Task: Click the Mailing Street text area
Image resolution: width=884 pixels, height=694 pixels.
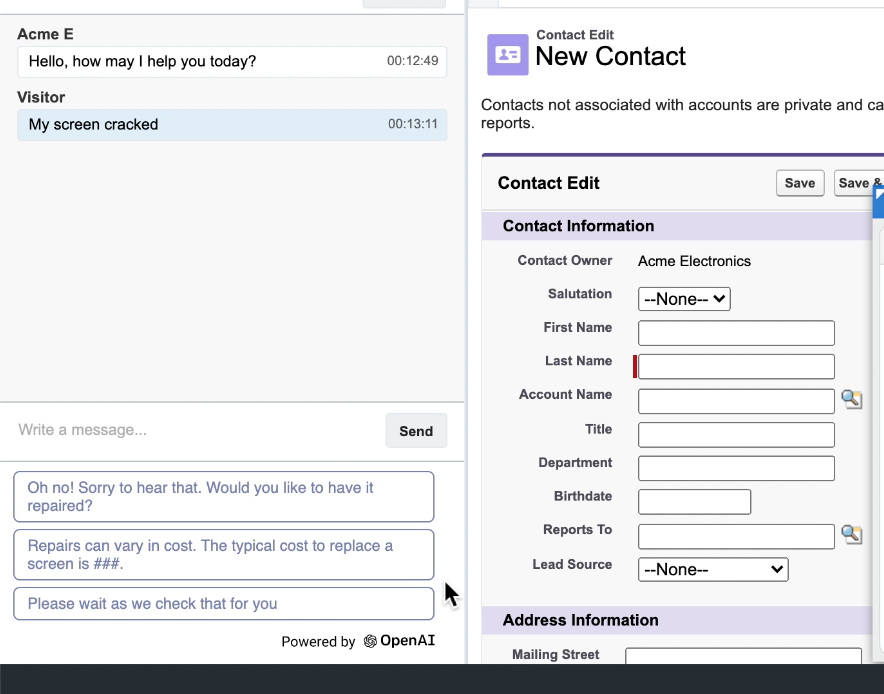Action: pos(743,656)
